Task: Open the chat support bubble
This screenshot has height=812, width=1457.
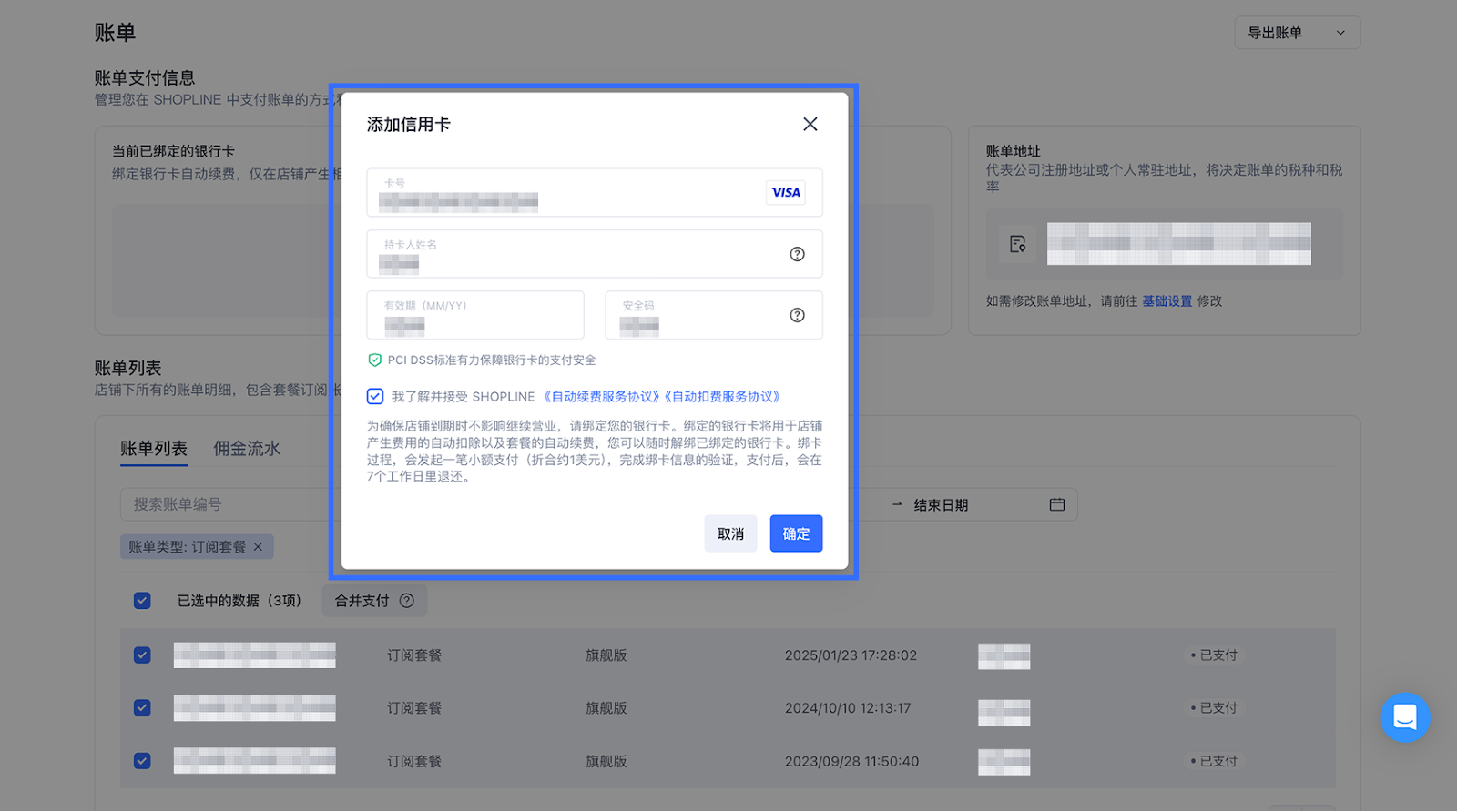Action: pos(1405,717)
